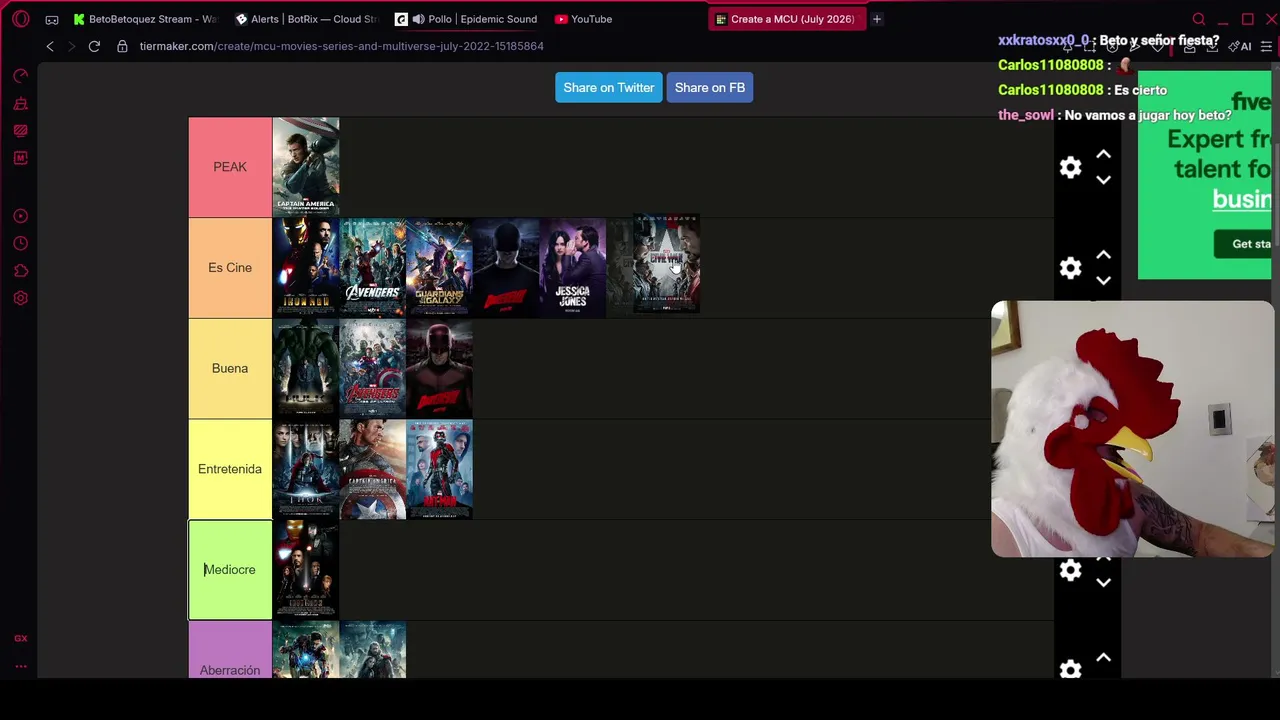Viewport: 1280px width, 720px height.
Task: Select the Ant-Man poster in Entretenida
Action: pyautogui.click(x=439, y=469)
